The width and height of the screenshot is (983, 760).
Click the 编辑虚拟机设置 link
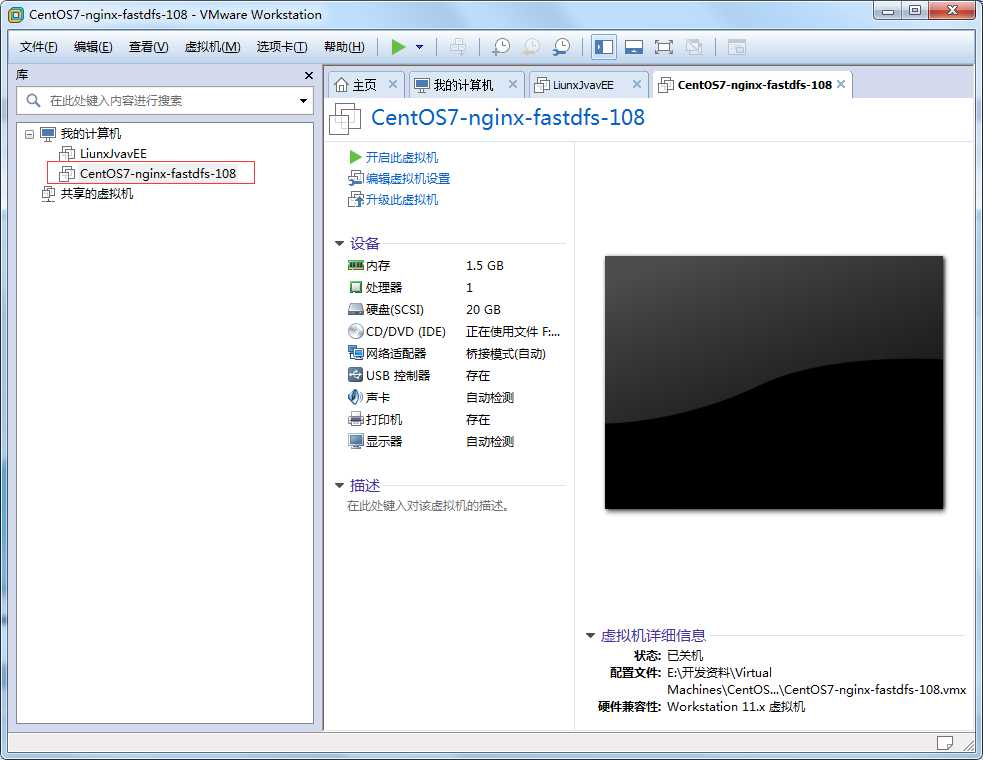(408, 179)
